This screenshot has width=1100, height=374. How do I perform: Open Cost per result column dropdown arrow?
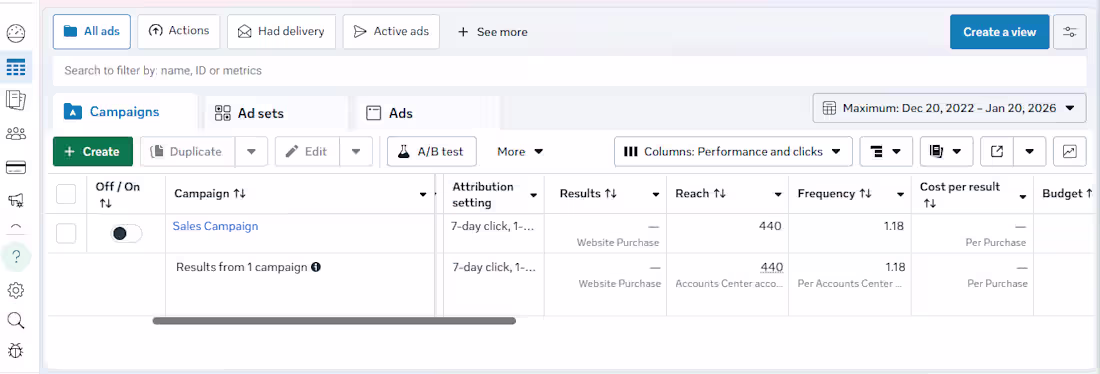pos(1023,196)
